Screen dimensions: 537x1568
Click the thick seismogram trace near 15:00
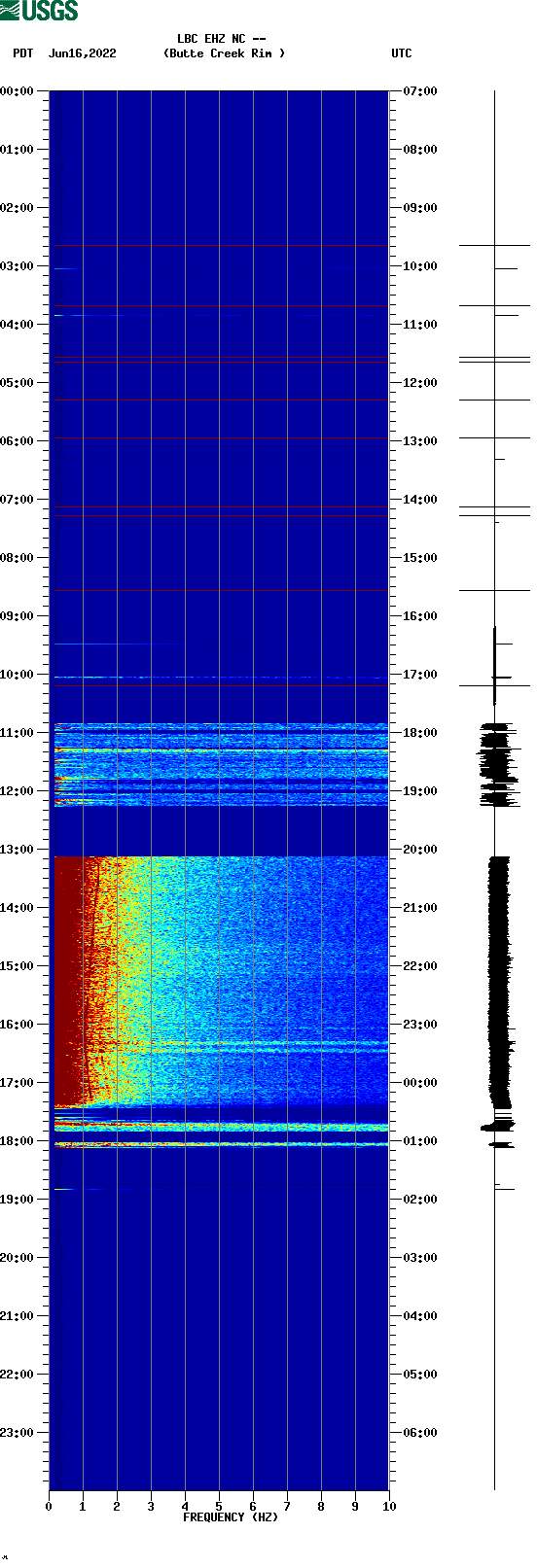499,982
